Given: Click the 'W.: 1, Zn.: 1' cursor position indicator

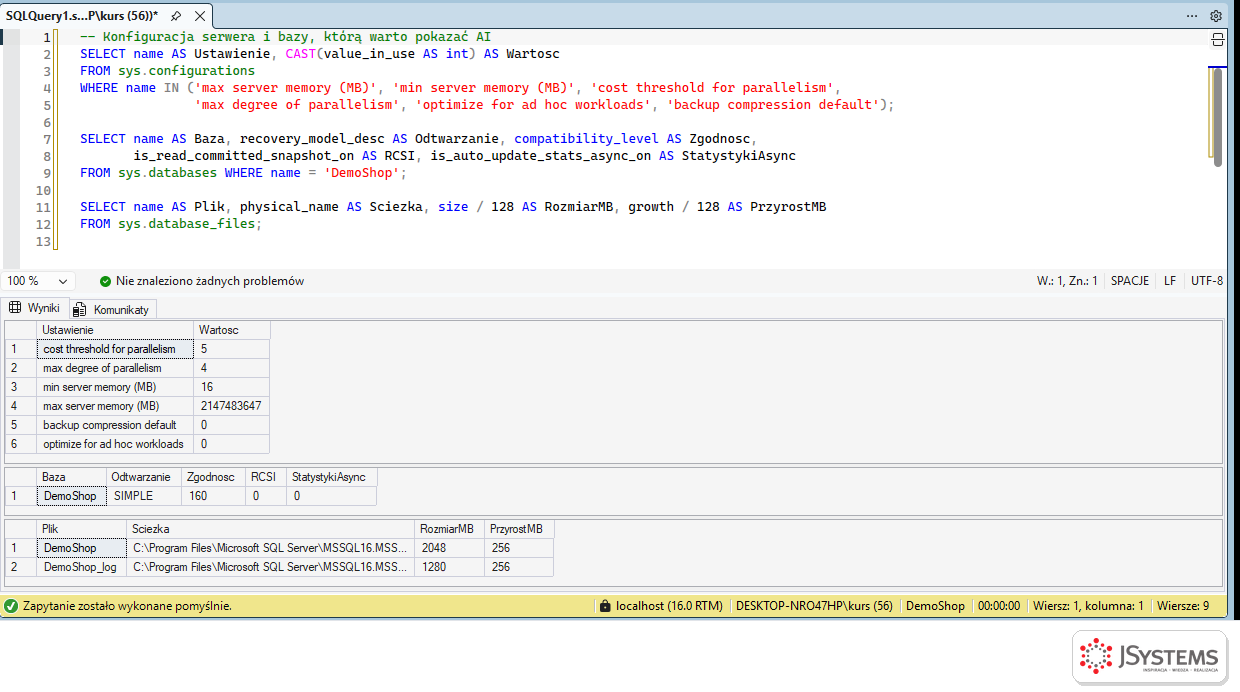Looking at the screenshot, I should [1067, 281].
